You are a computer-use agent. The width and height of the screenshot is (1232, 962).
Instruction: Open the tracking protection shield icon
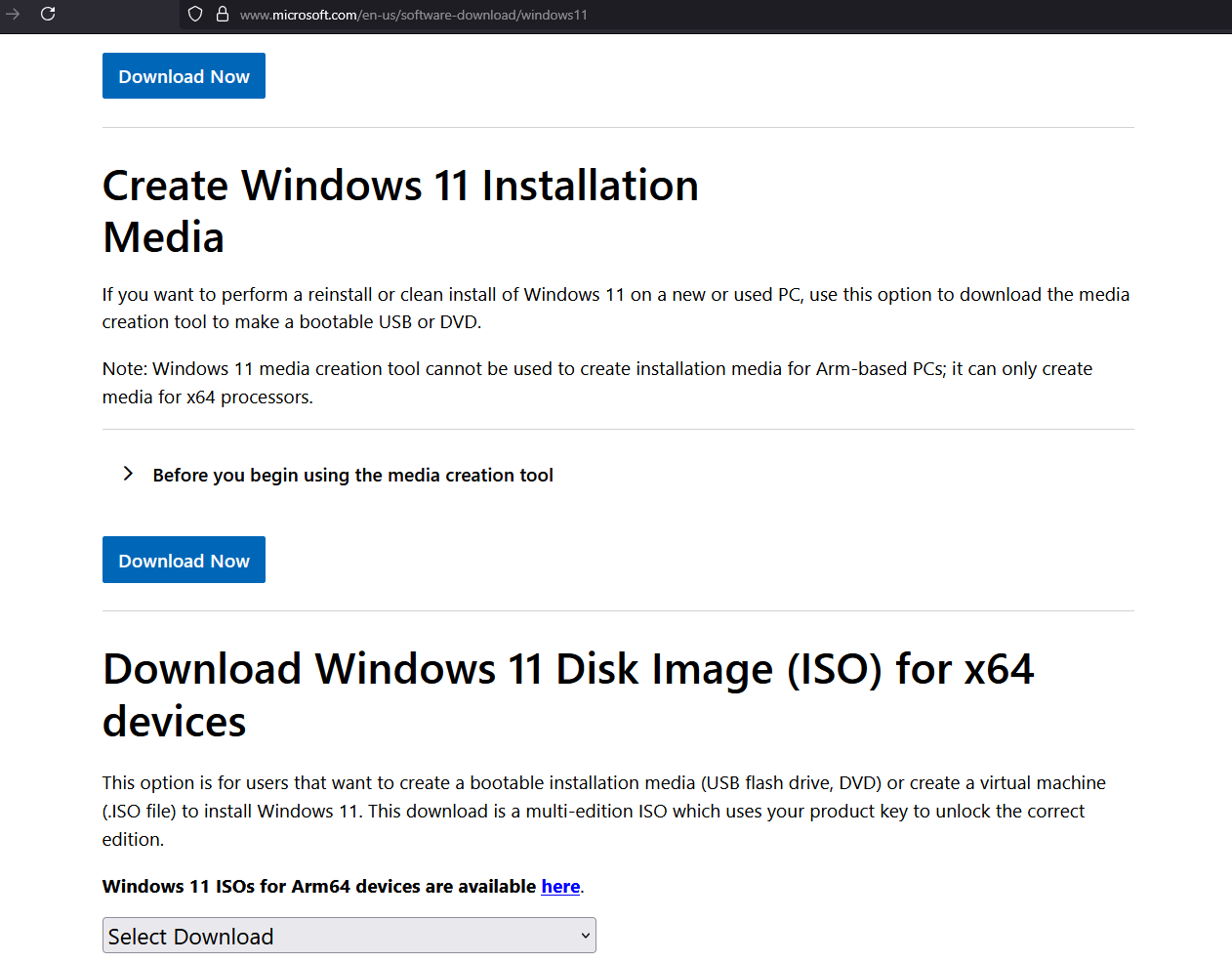point(195,14)
